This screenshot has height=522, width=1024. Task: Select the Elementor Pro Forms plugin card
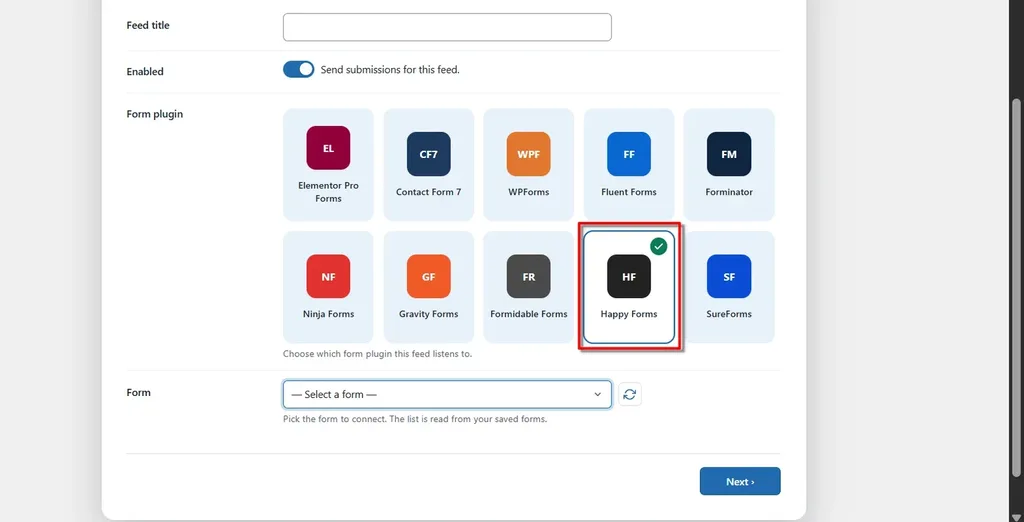(x=328, y=165)
